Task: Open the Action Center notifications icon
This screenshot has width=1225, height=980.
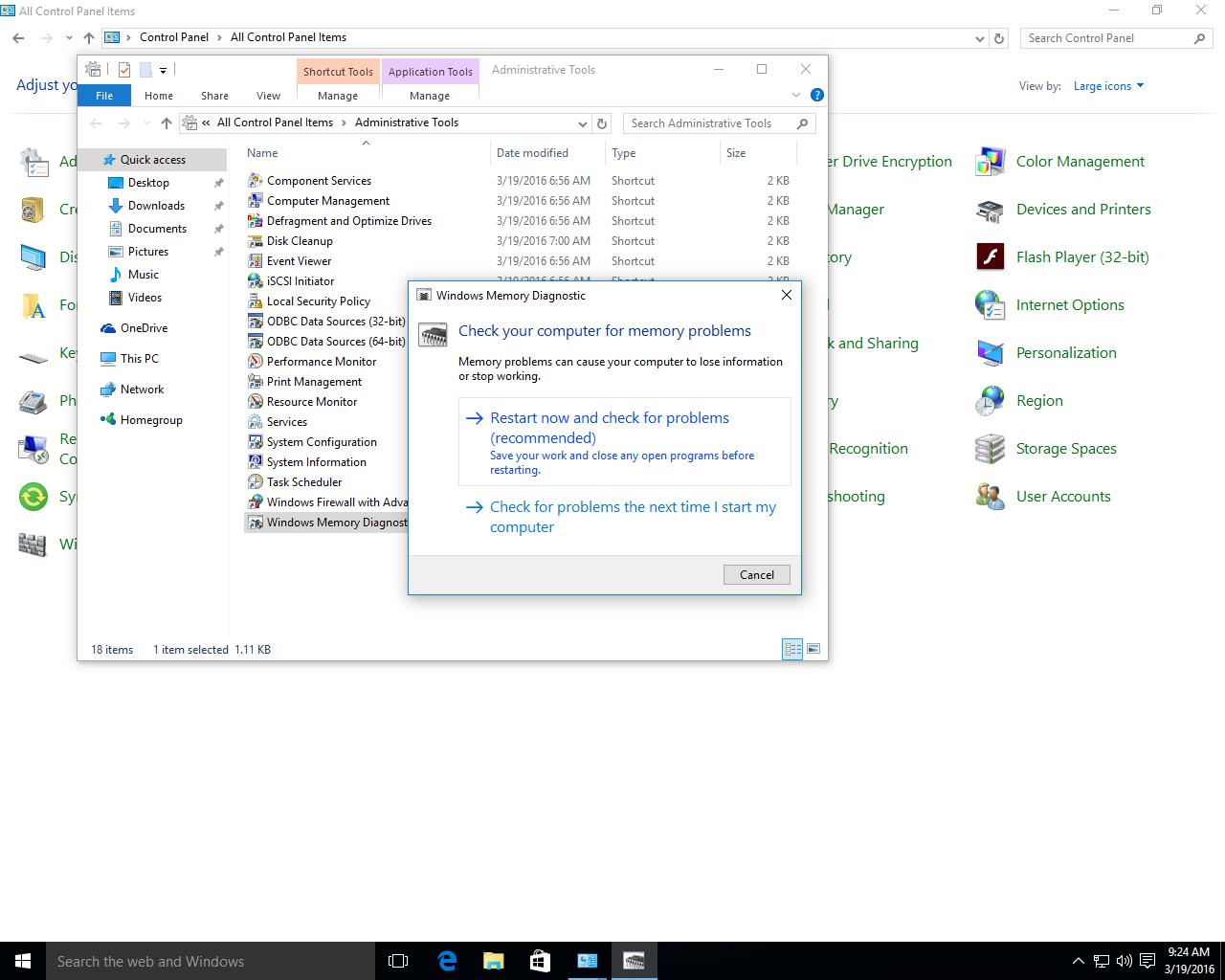Action: click(x=1147, y=961)
